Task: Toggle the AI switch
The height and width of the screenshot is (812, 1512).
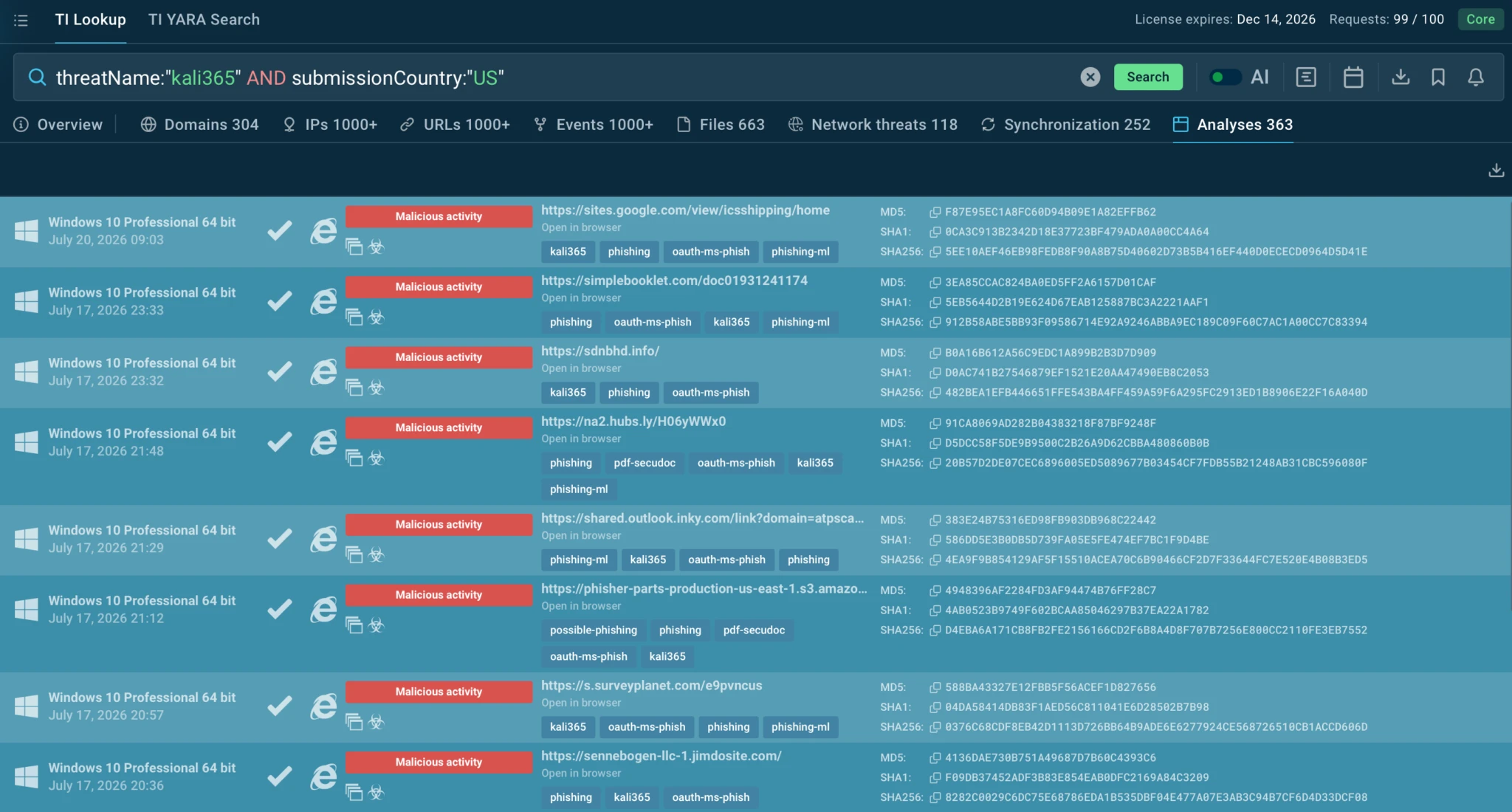Action: click(x=1225, y=77)
